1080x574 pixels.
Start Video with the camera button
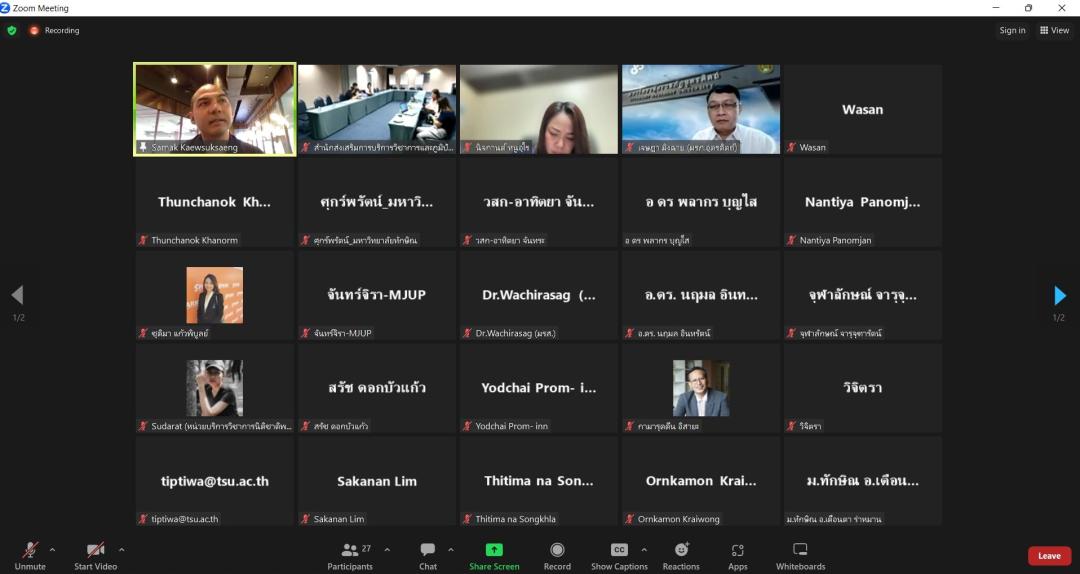click(x=95, y=555)
